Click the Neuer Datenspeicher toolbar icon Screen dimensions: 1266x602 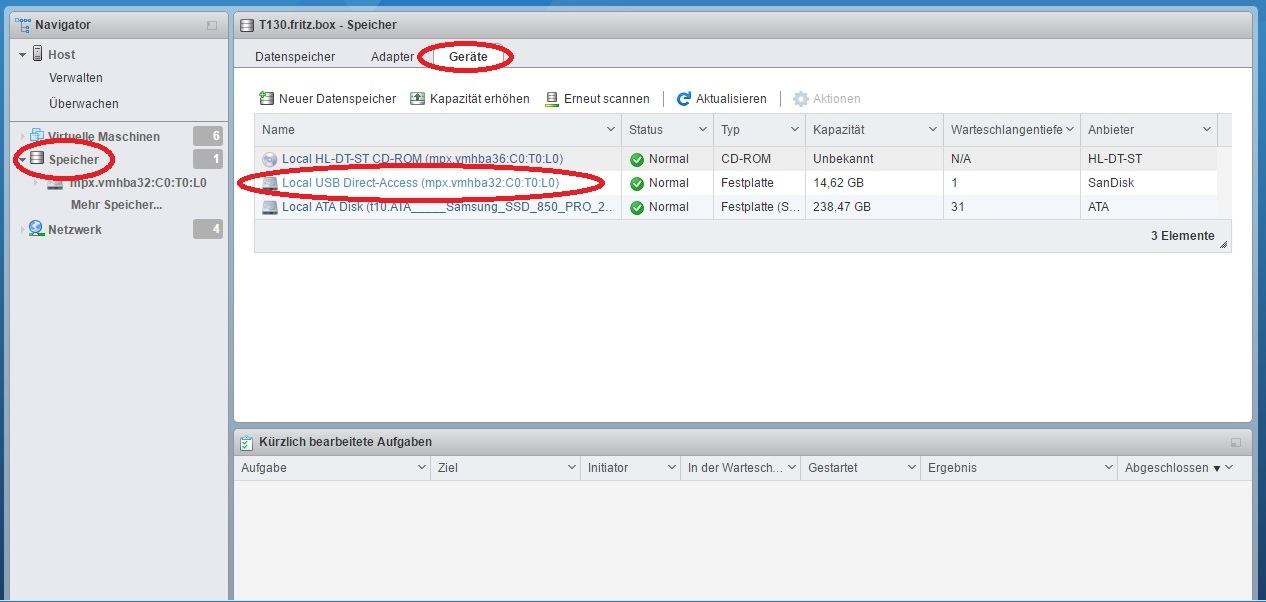267,98
